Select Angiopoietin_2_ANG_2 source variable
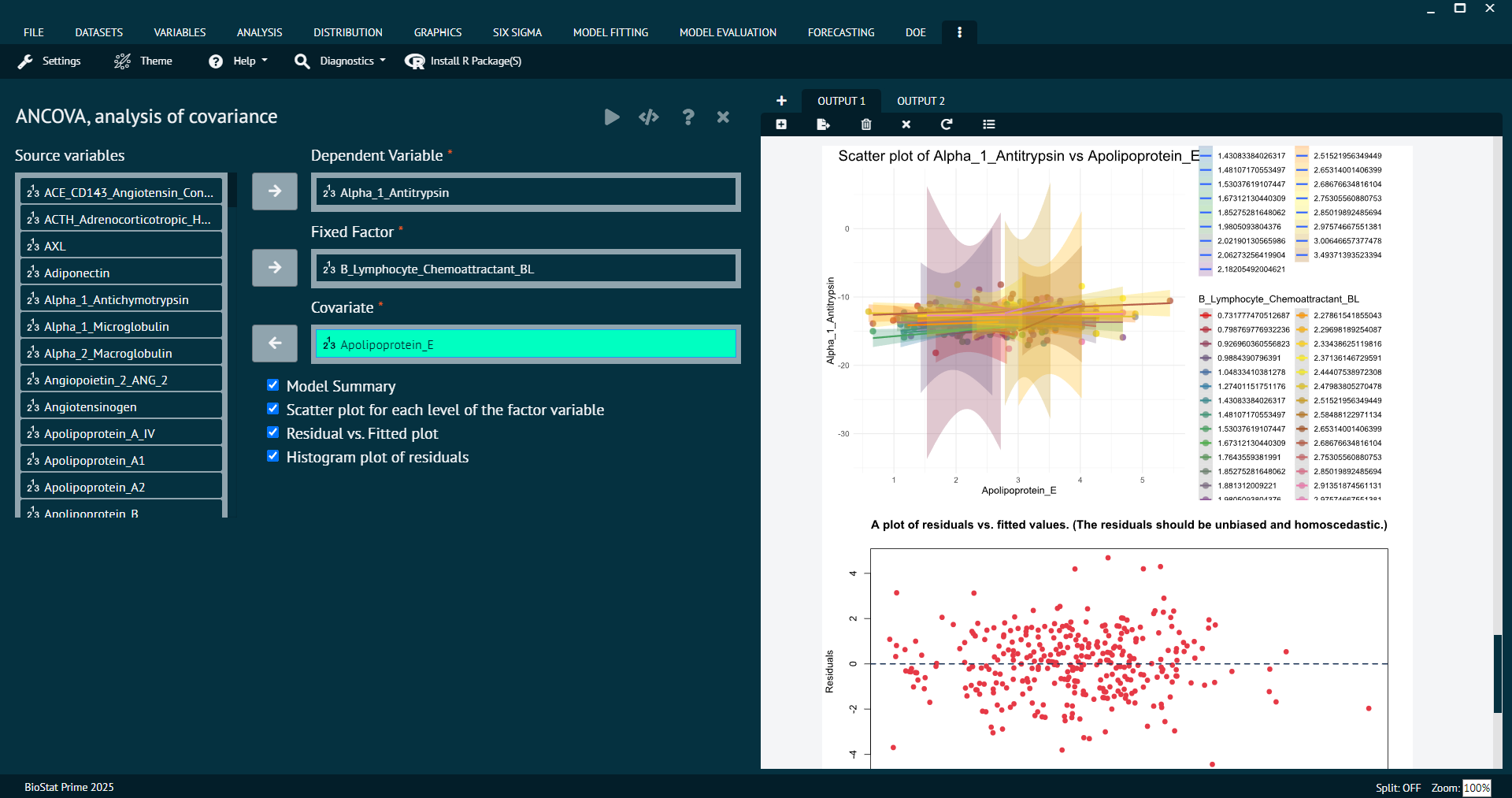This screenshot has height=798, width=1512. 121,380
